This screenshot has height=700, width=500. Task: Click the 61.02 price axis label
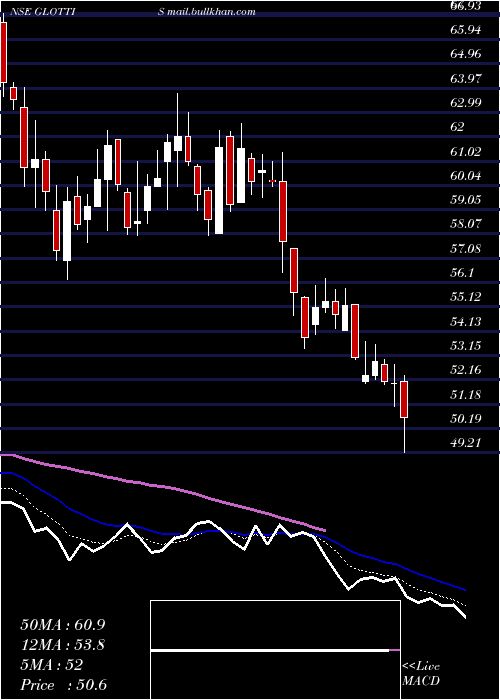pyautogui.click(x=466, y=151)
